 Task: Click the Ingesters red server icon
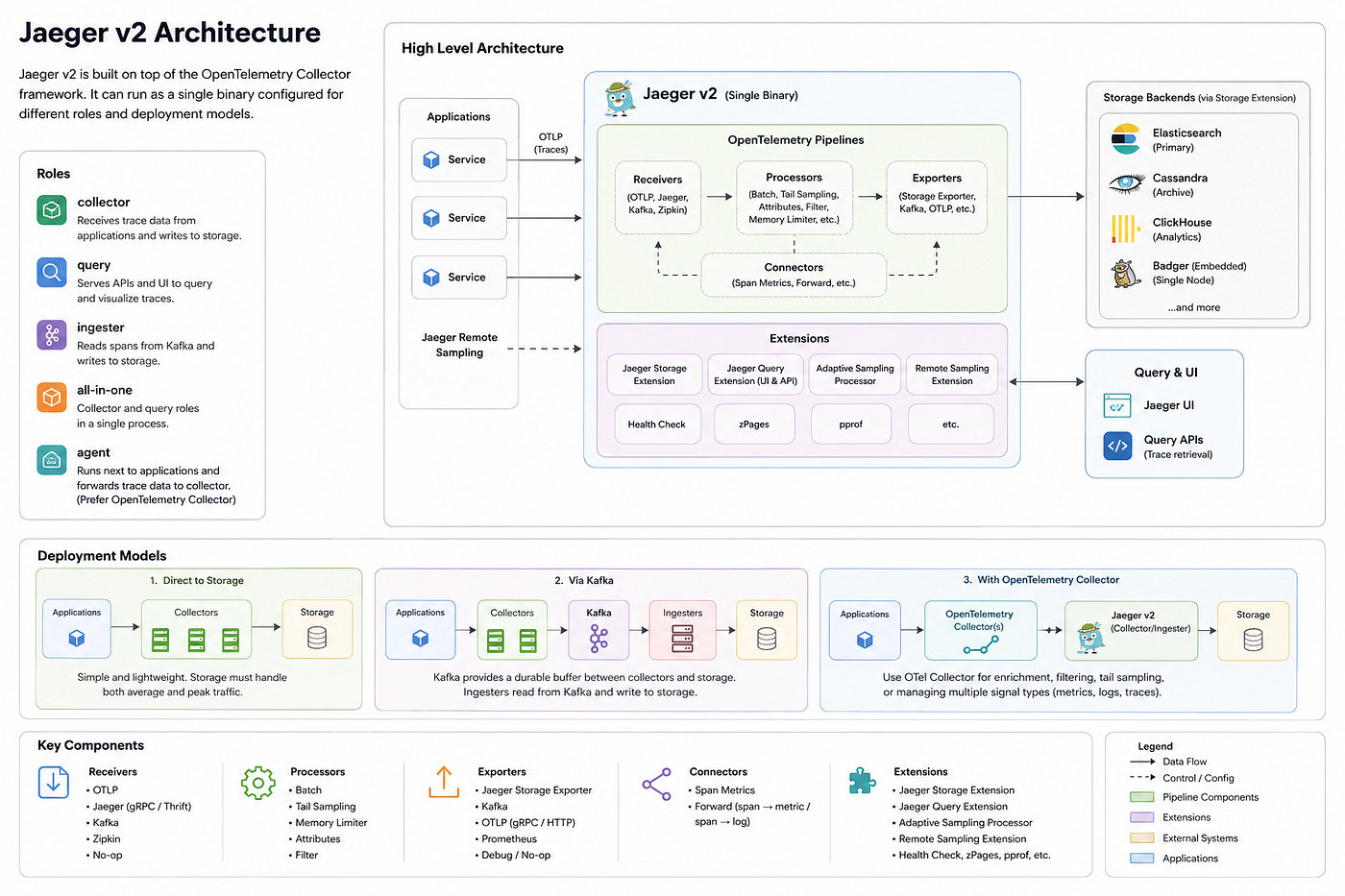(x=682, y=639)
